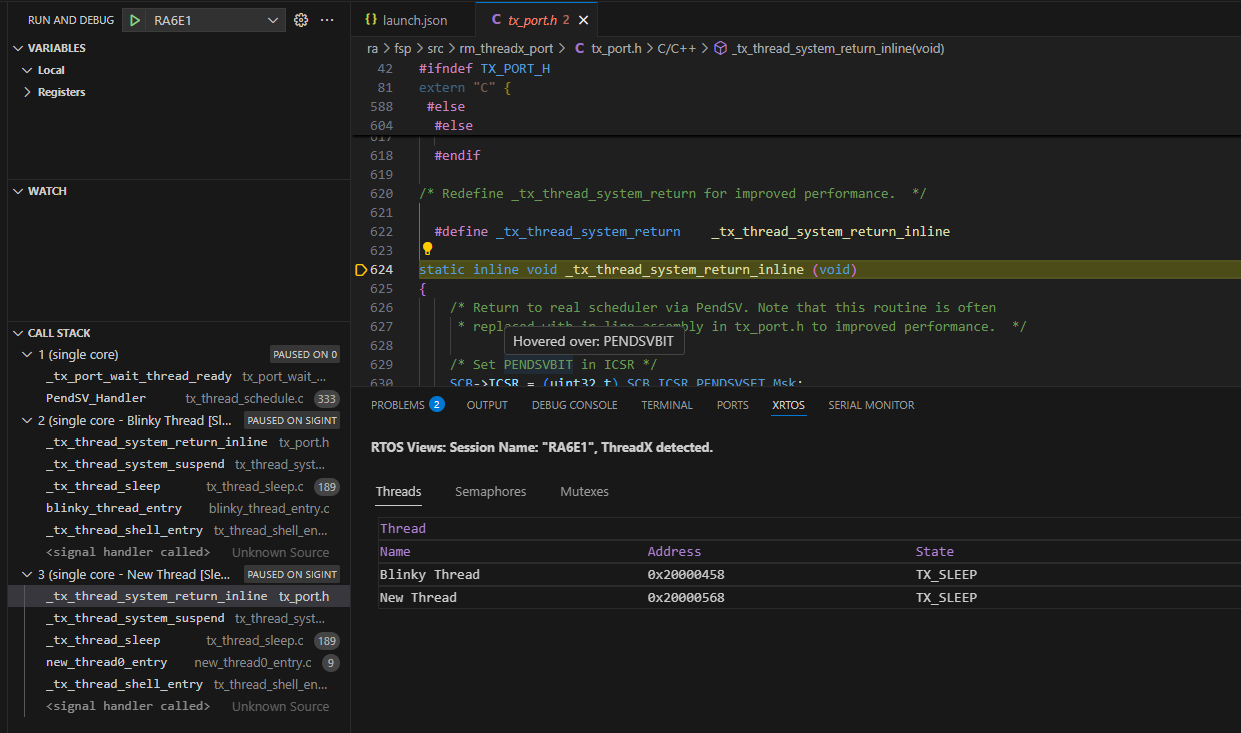Image resolution: width=1241 pixels, height=733 pixels.
Task: Start debugging with green play icon
Action: [x=135, y=20]
